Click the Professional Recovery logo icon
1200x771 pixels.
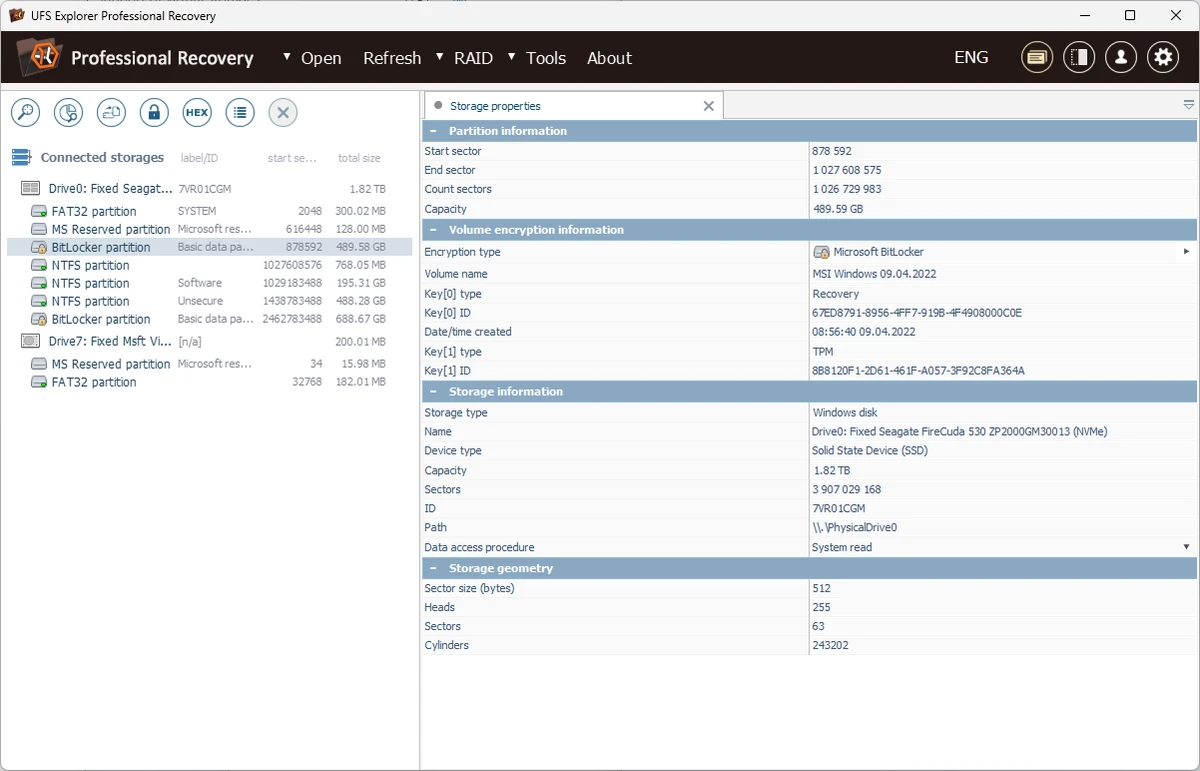[x=40, y=57]
